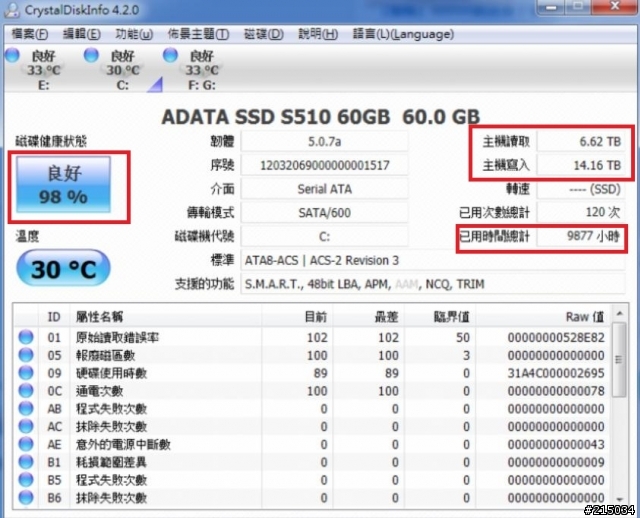640x518 pixels.
Task: Open the 語言(L)(Language) menu
Action: tap(403, 34)
